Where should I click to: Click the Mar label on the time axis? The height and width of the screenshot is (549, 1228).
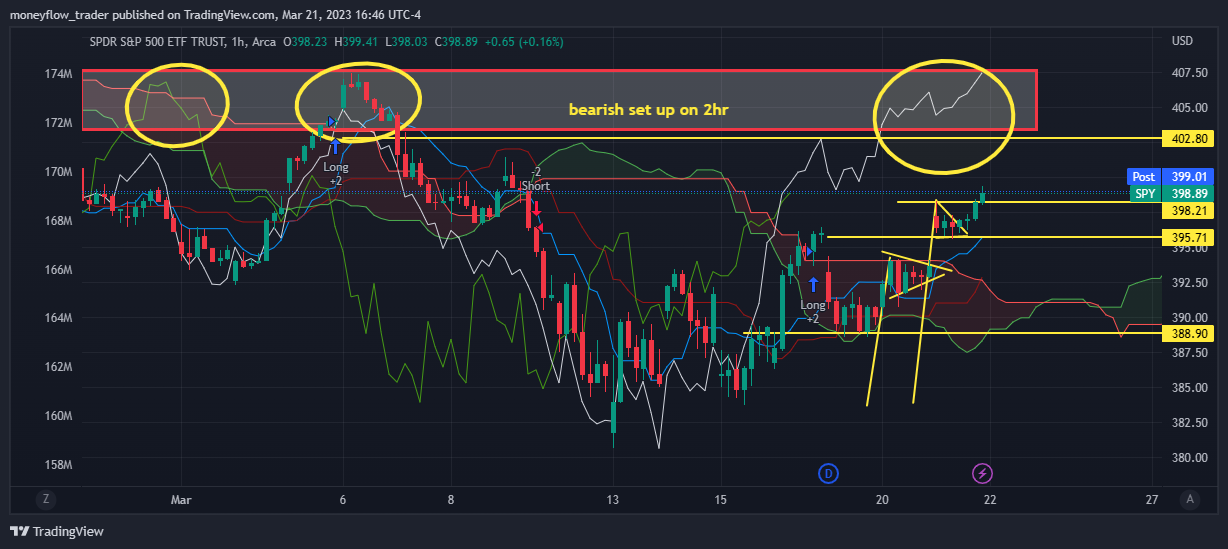pyautogui.click(x=181, y=498)
